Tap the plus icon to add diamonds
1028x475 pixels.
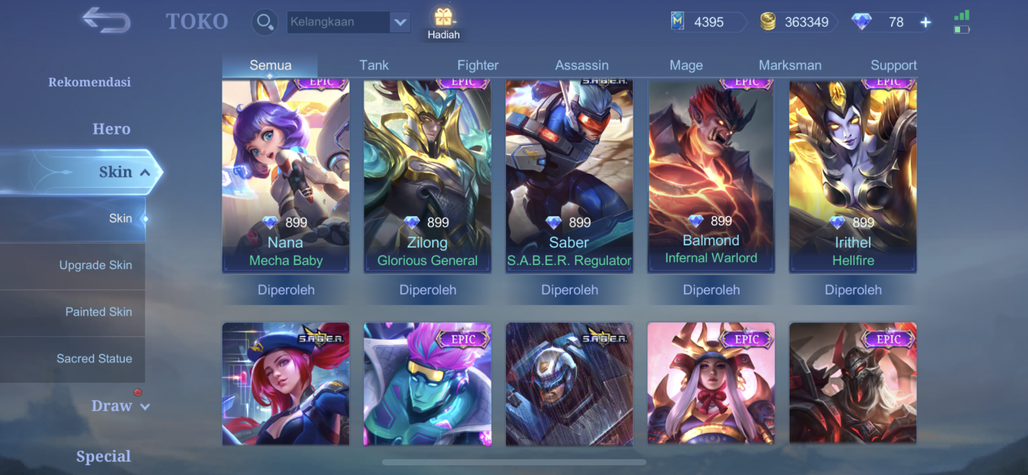[925, 22]
